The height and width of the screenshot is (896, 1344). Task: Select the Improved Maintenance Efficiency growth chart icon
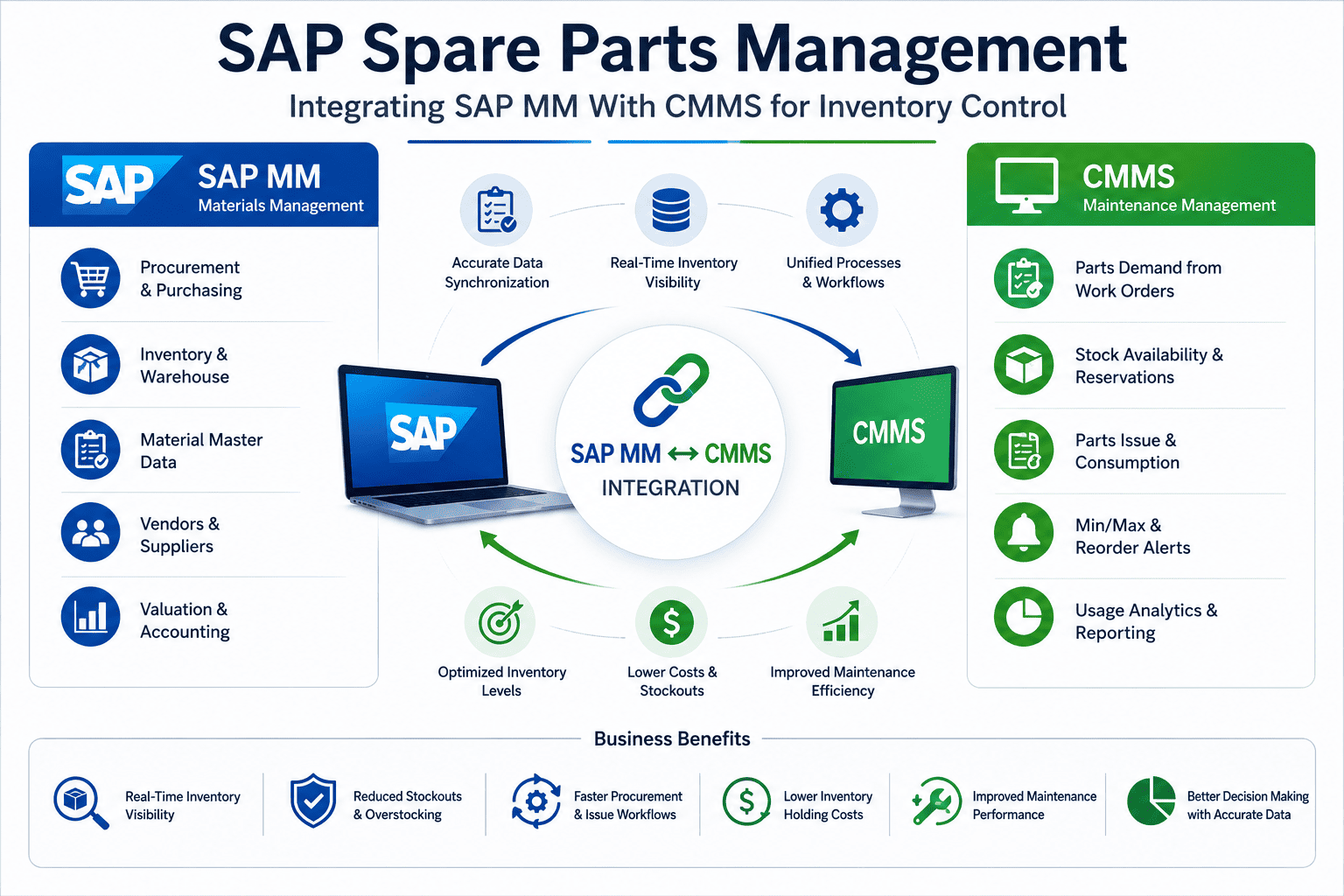[841, 622]
